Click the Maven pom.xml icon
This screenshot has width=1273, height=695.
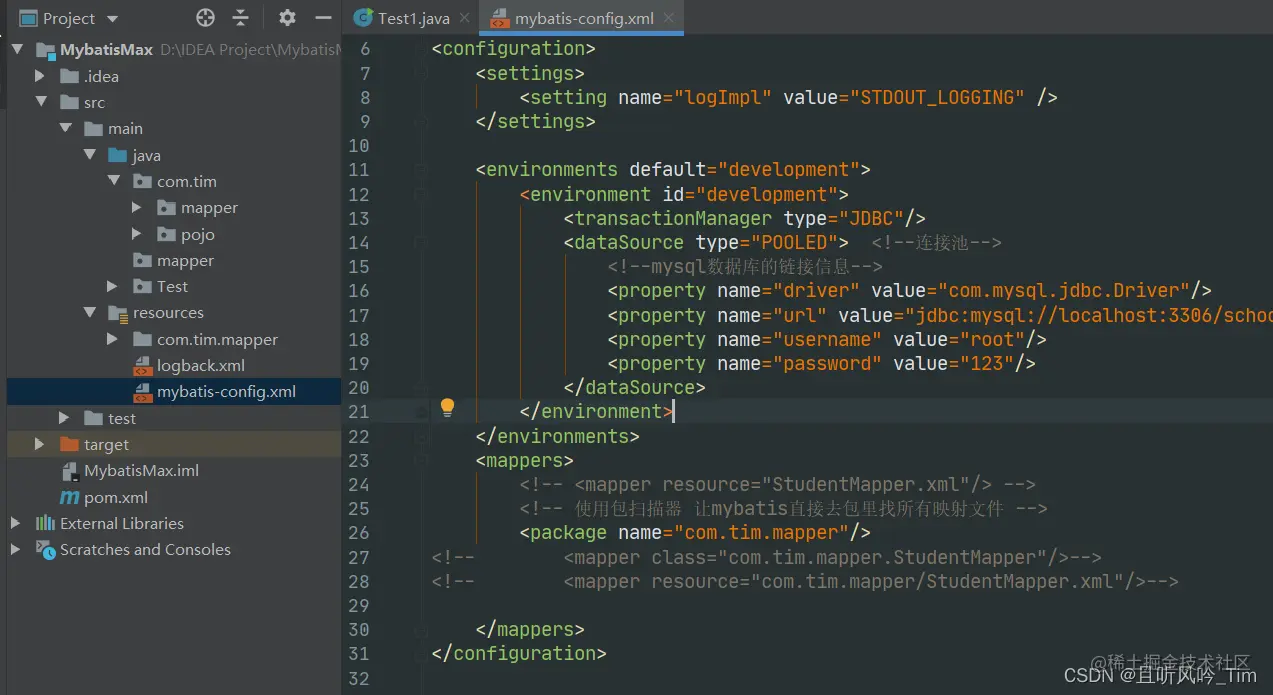[x=69, y=497]
